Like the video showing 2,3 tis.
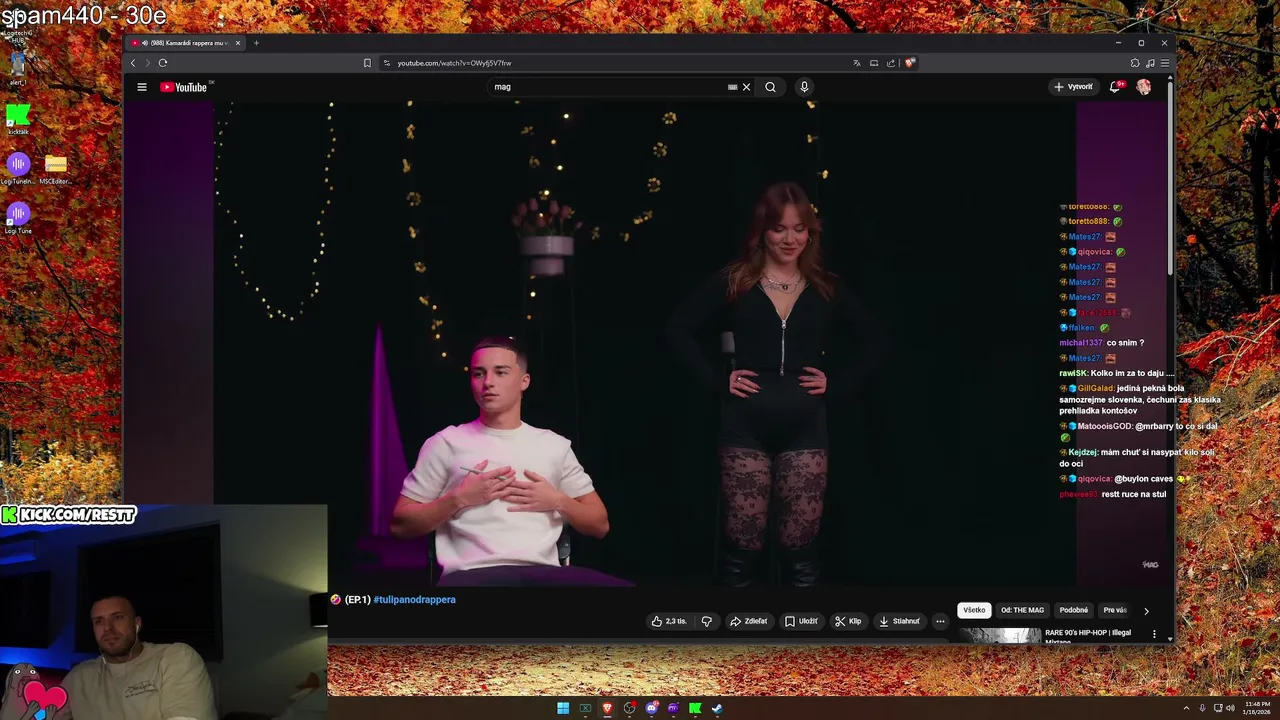This screenshot has width=1280, height=720. tap(669, 621)
